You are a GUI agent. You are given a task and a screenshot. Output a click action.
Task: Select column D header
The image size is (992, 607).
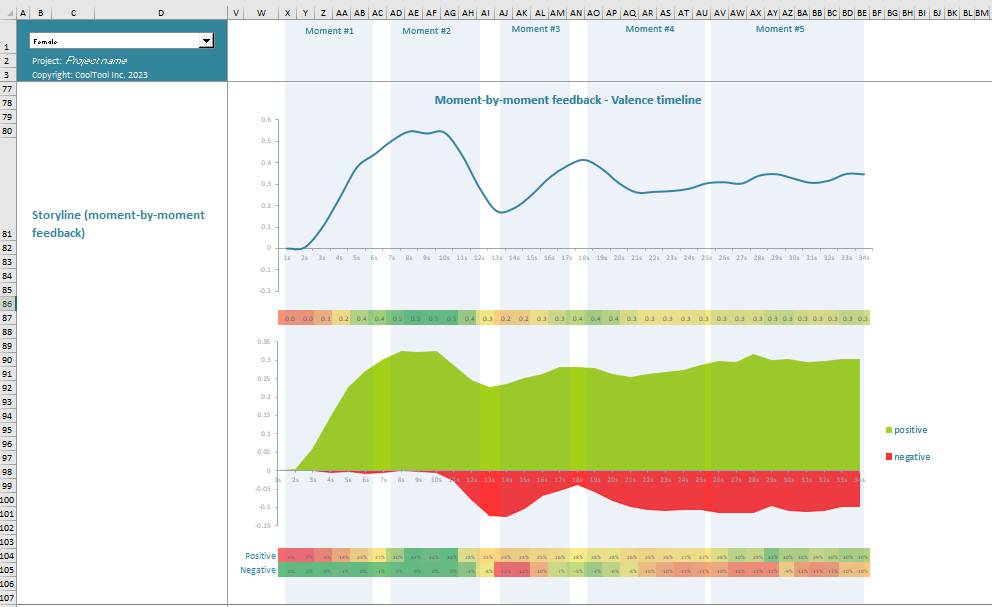click(161, 12)
